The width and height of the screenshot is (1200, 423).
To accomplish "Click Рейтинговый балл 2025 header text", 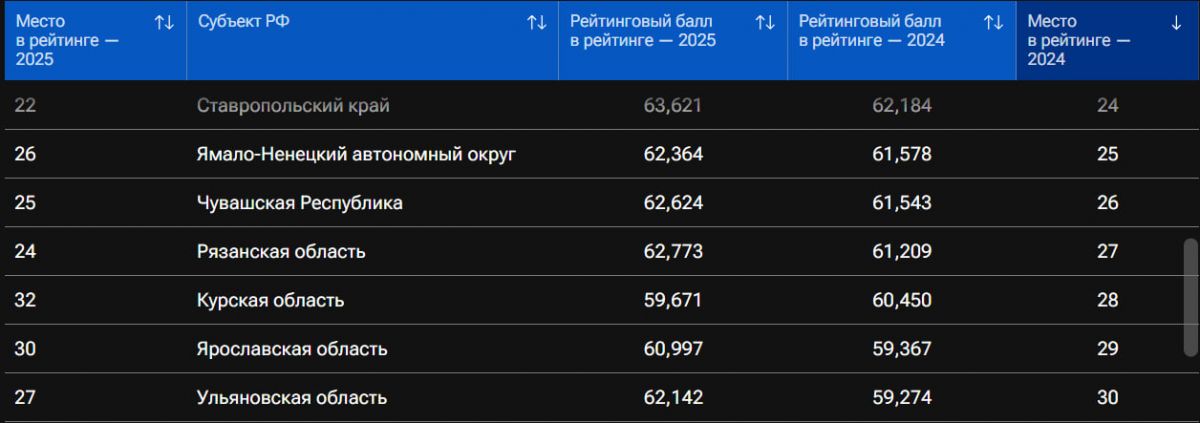I will coord(642,31).
